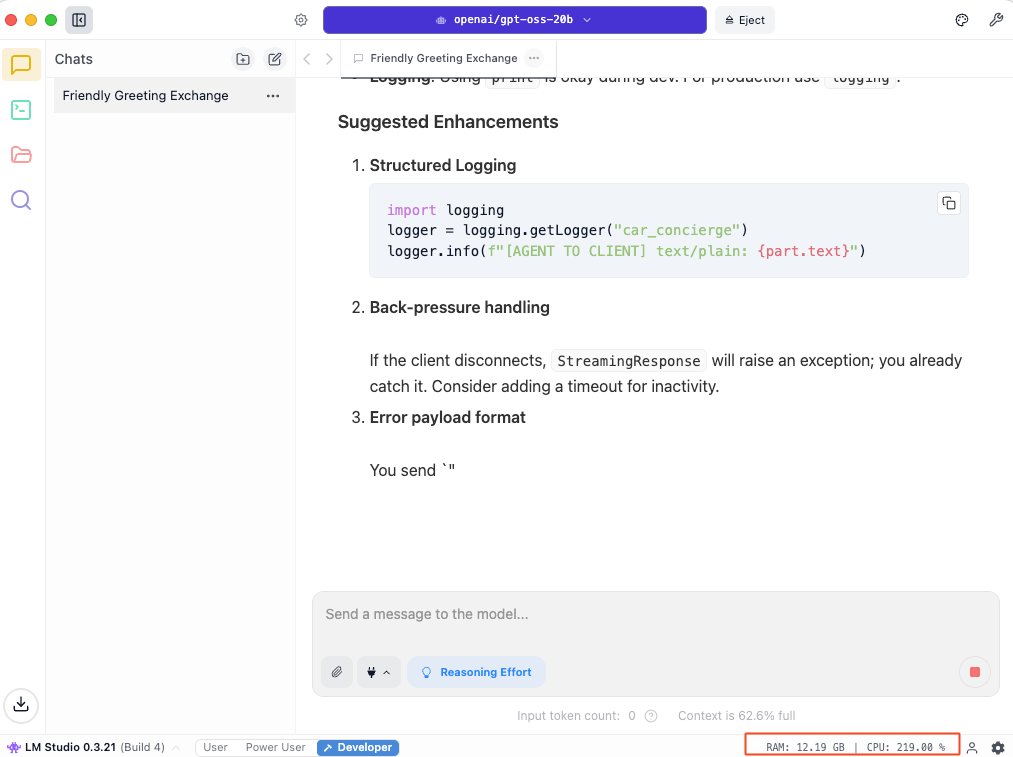Attach a file with paperclip icon
The image size is (1013, 757).
[x=337, y=672]
